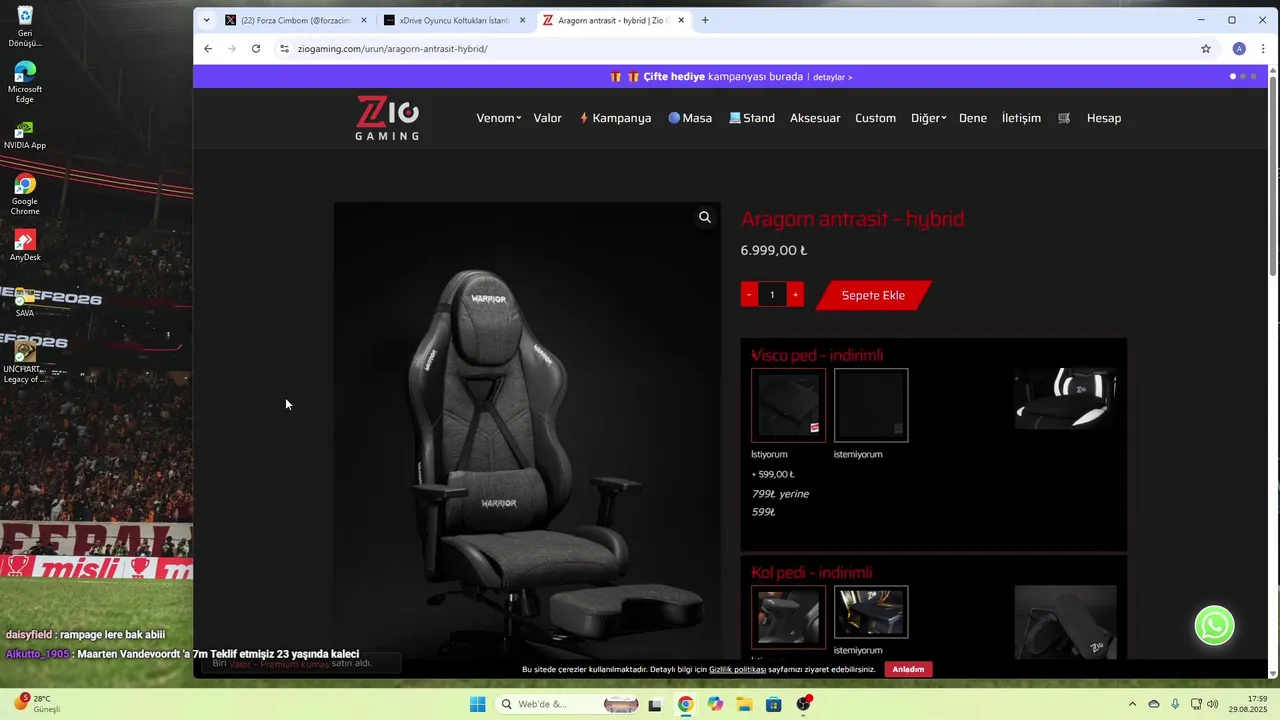Launch Microsoft Edge from desktop

coord(25,82)
